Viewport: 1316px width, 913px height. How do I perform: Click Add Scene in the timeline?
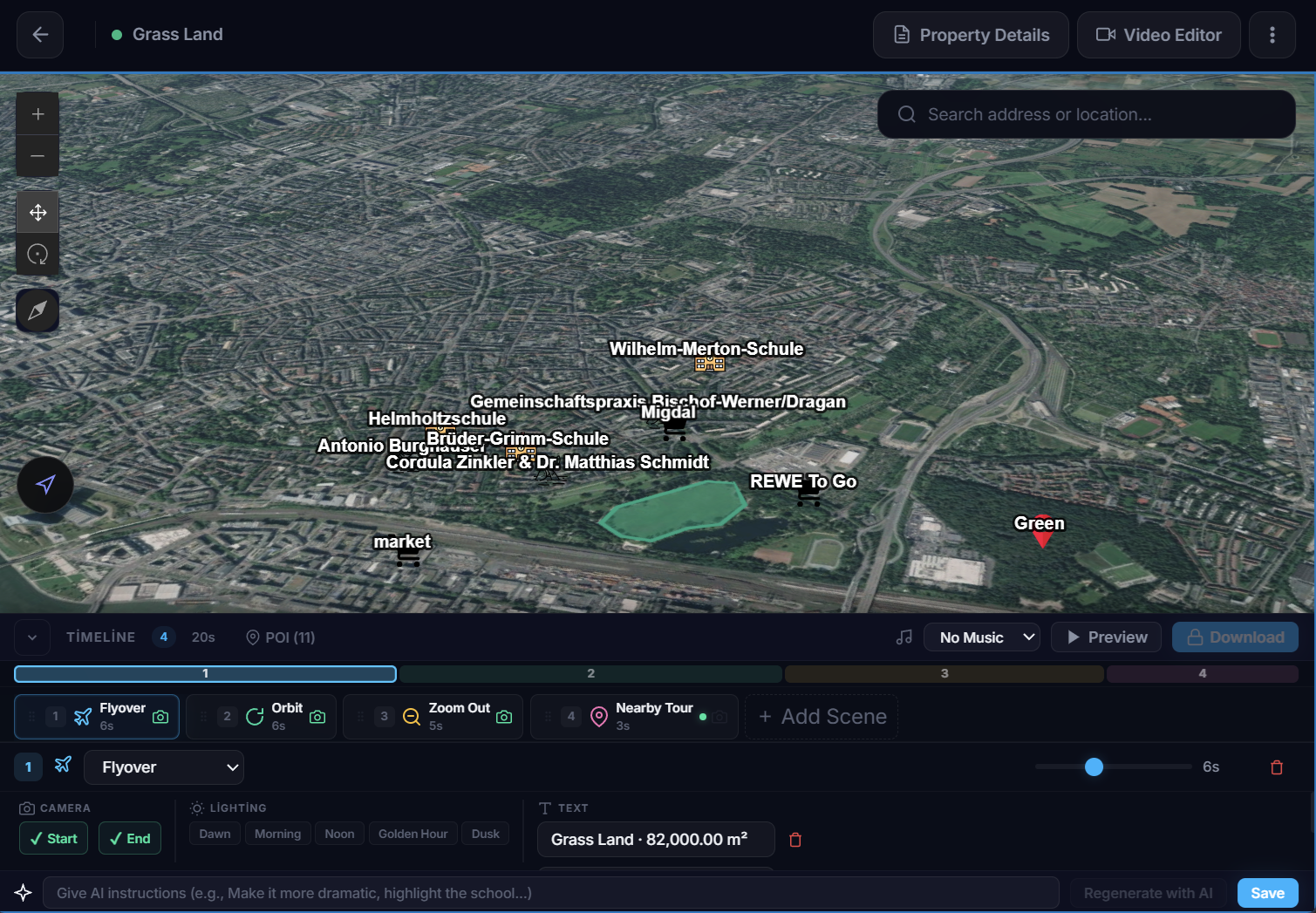tap(821, 716)
